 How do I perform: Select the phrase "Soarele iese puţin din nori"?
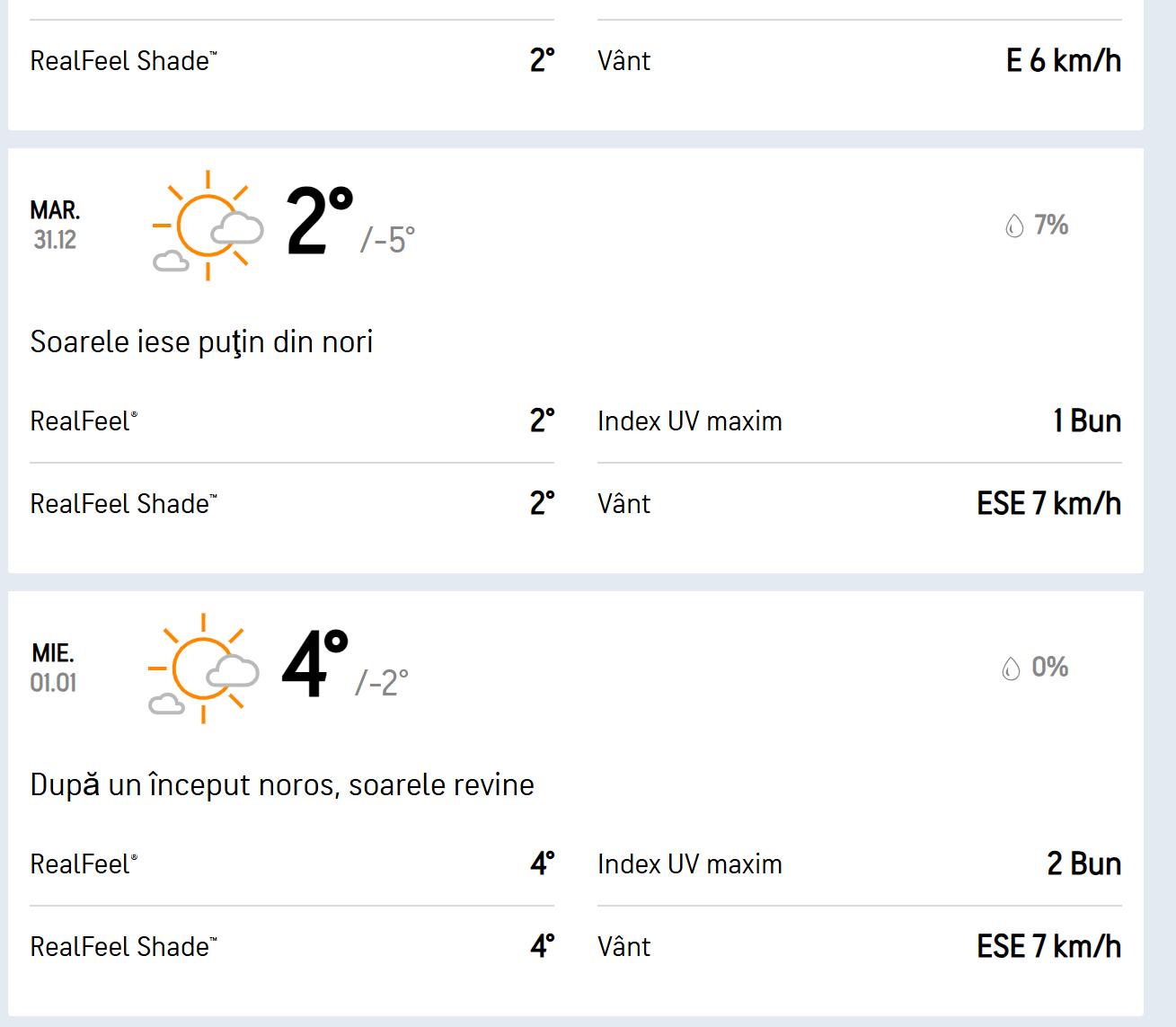coord(201,342)
